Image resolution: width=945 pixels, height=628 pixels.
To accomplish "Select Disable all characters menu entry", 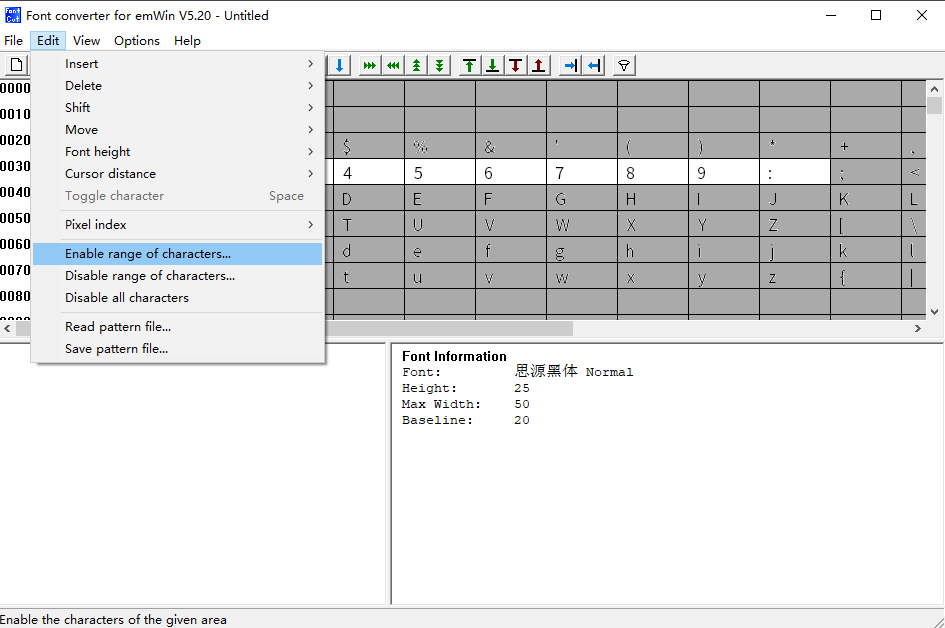I will (127, 298).
